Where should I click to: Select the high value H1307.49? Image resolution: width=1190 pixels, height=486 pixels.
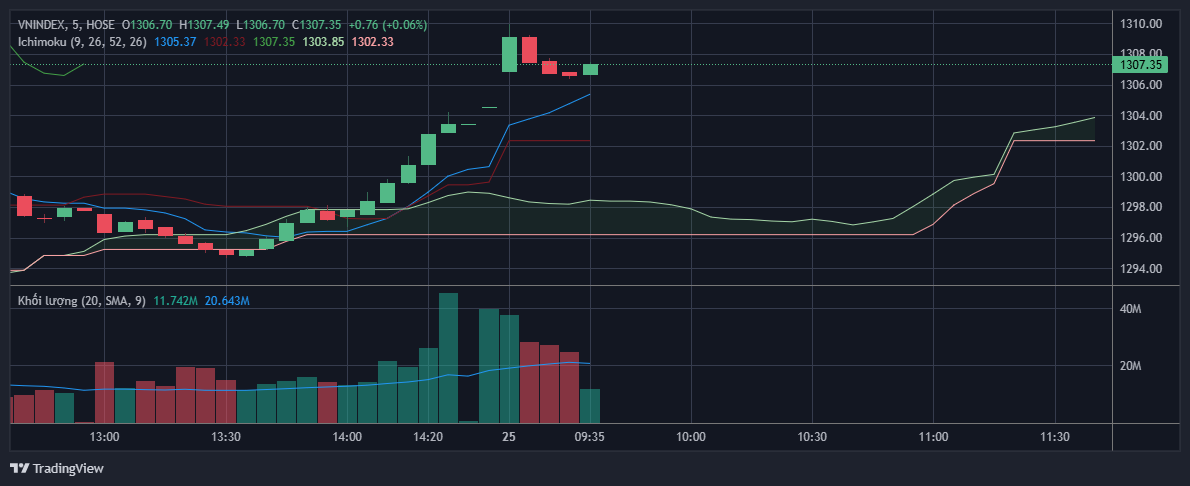coord(204,25)
